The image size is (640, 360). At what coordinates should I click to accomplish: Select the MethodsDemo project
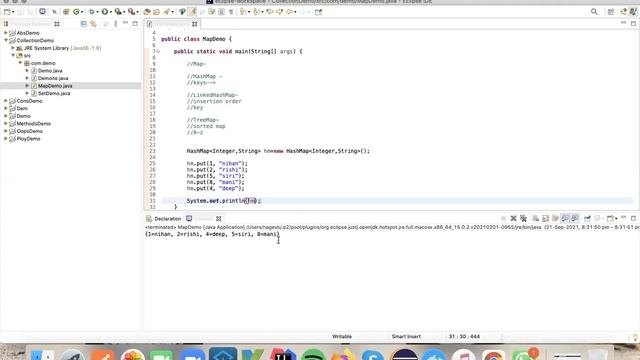[34, 124]
